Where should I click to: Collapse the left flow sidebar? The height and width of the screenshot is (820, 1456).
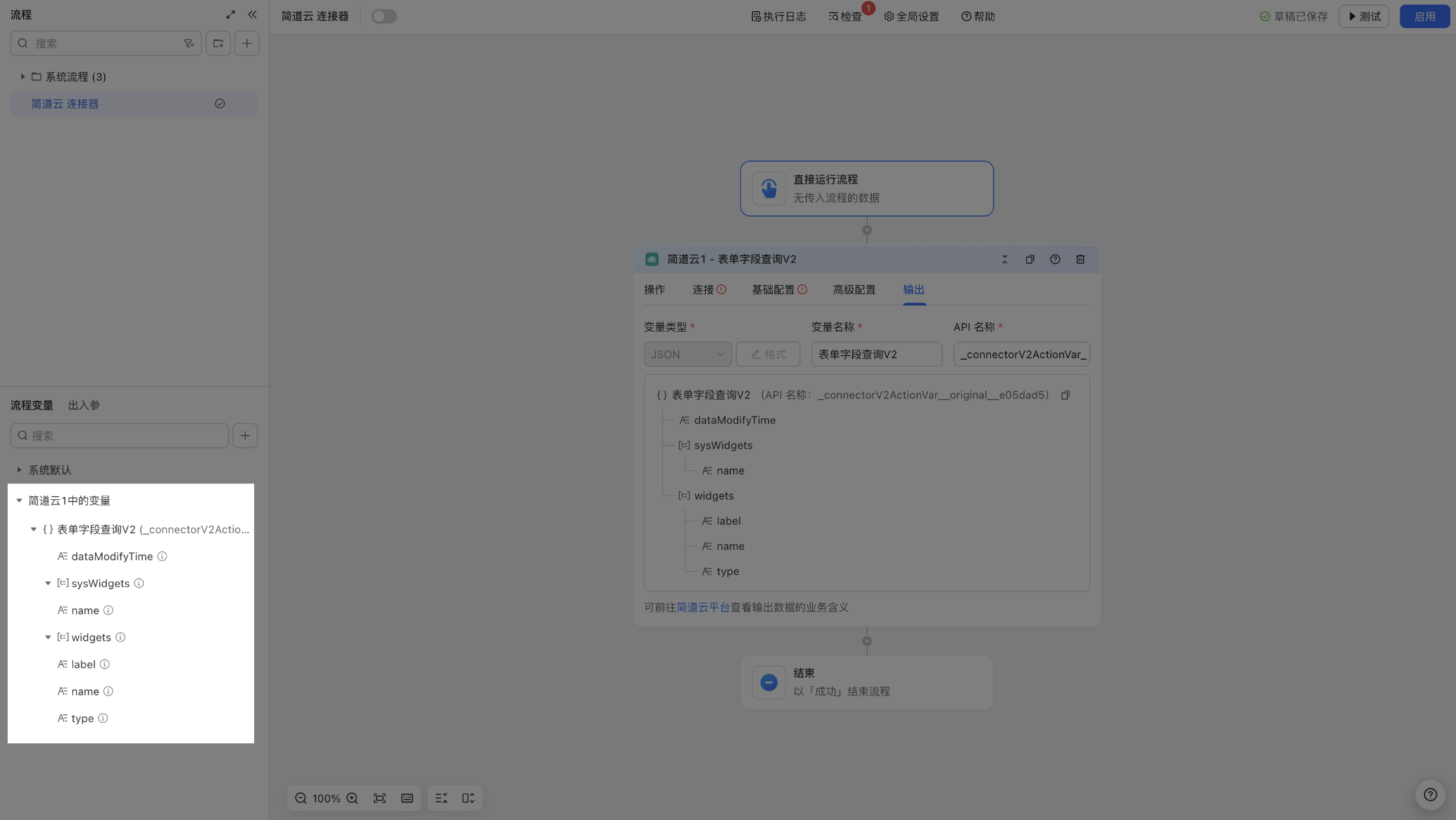[x=252, y=15]
